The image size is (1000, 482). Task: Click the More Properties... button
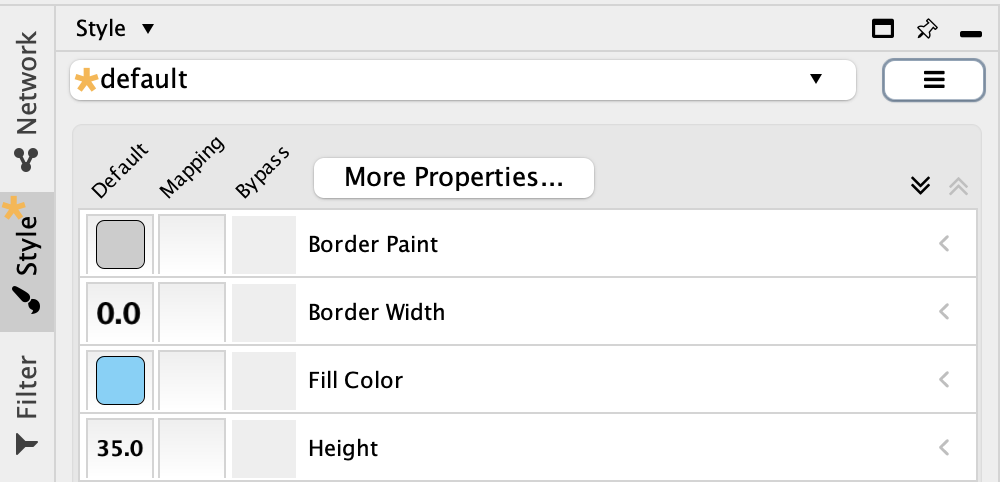tap(454, 178)
